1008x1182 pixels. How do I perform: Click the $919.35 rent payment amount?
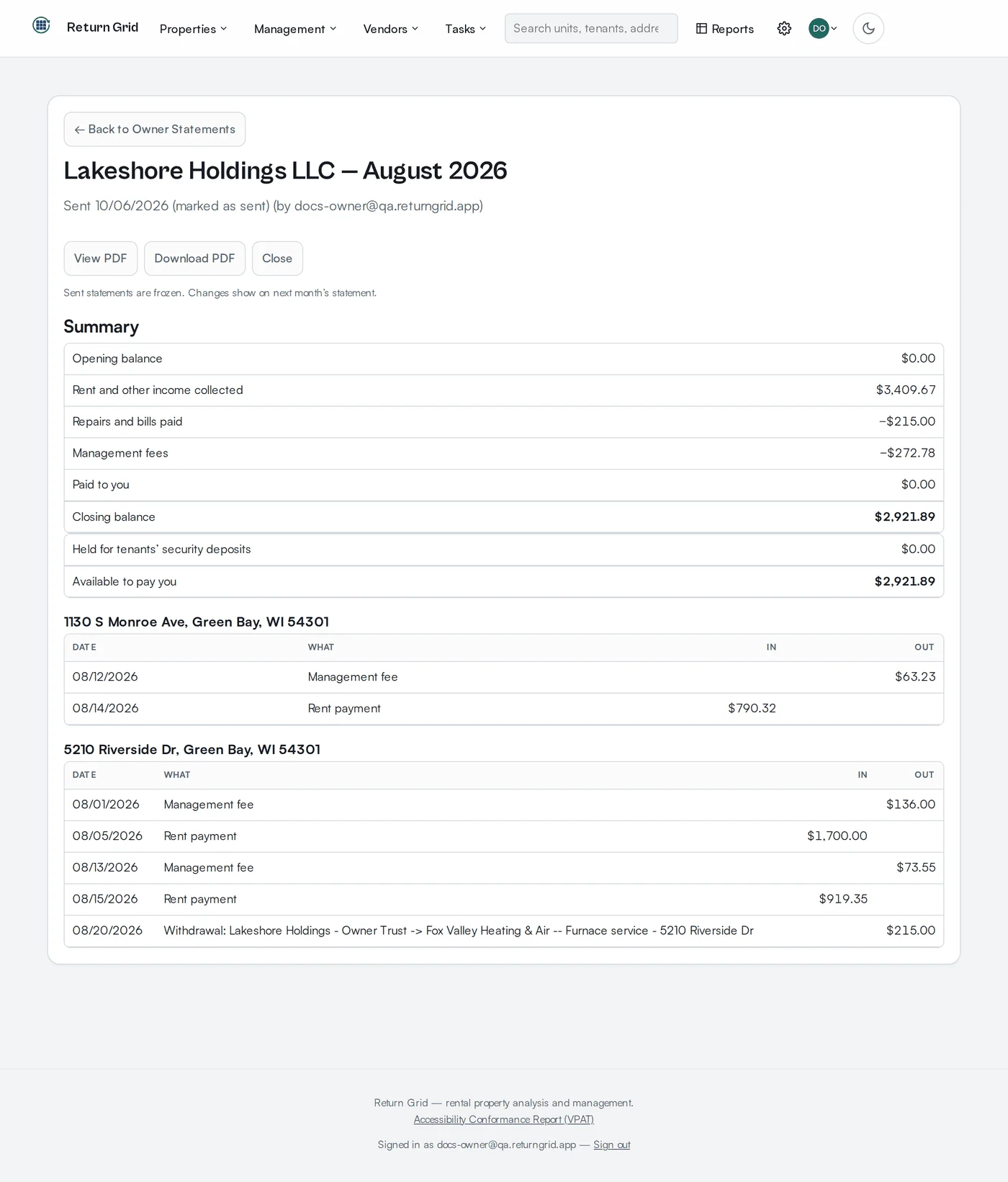click(x=843, y=899)
